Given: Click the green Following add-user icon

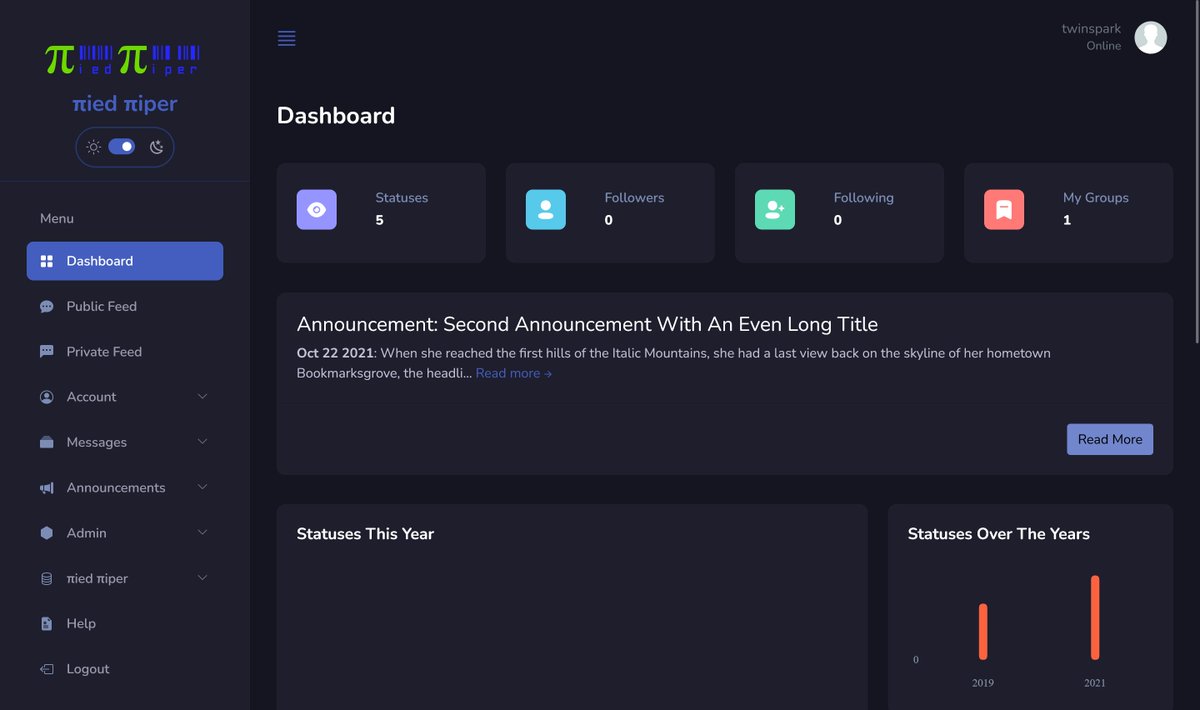Looking at the screenshot, I should point(775,210).
